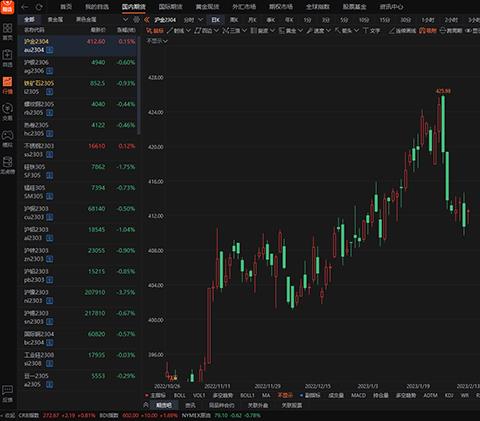Screen dimensions: 480x421
Task: Open the 关联外盘 bottom tab
Action: click(258, 405)
